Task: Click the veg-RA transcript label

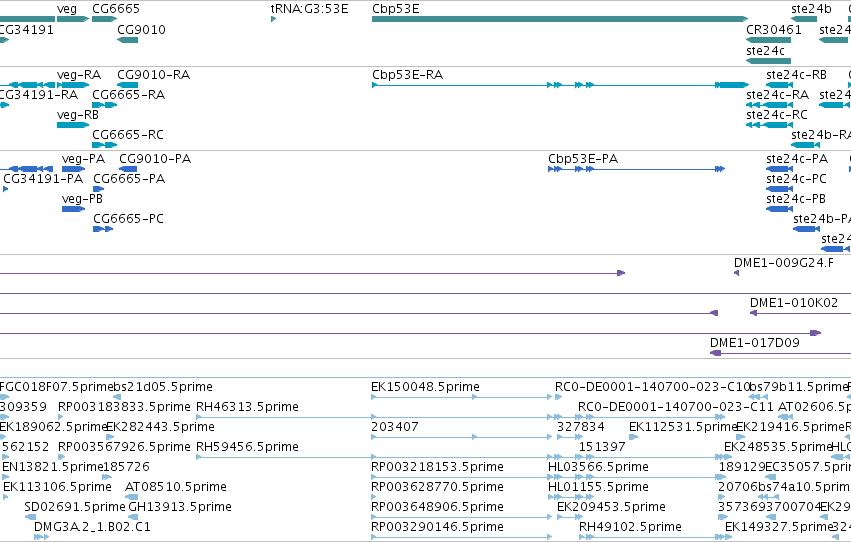Action: 79,74
